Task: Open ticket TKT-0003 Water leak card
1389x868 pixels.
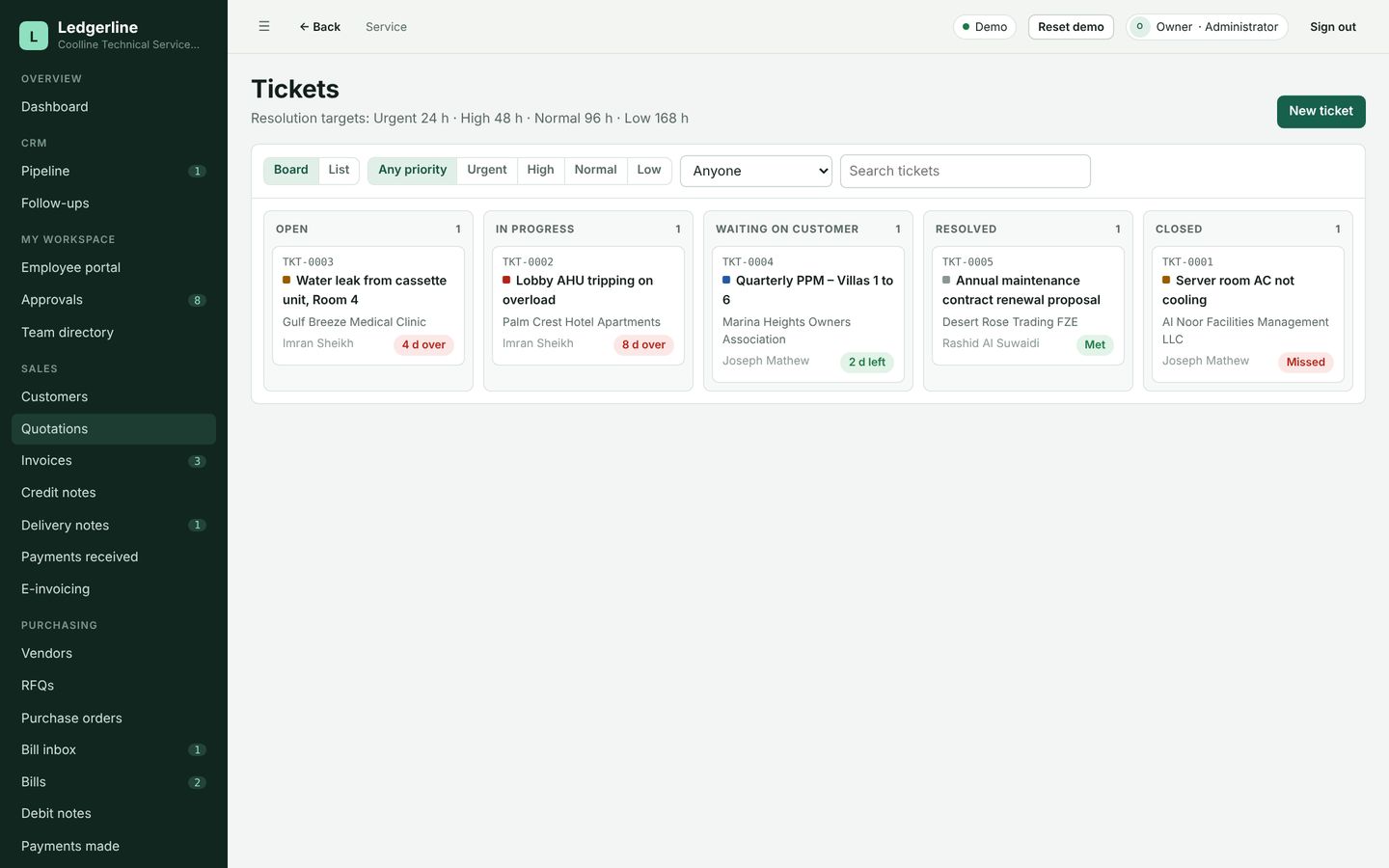Action: click(x=368, y=306)
